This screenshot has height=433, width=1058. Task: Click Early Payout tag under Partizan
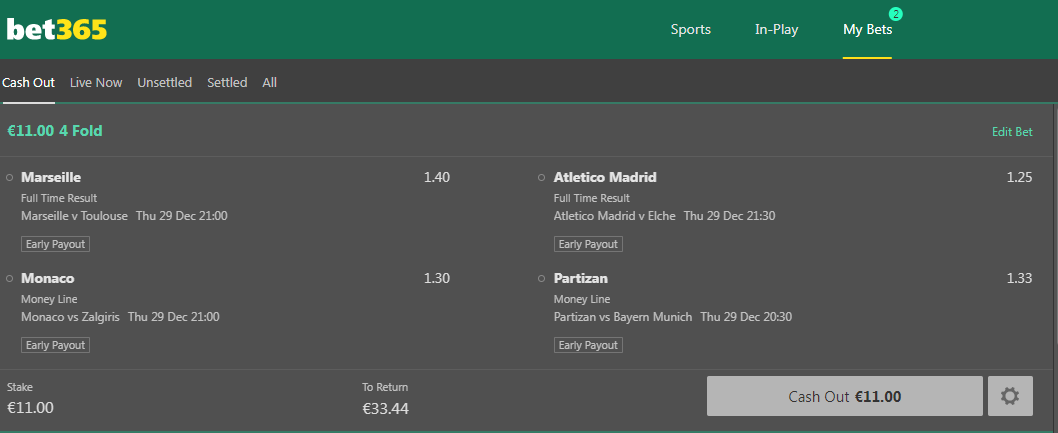coord(588,345)
